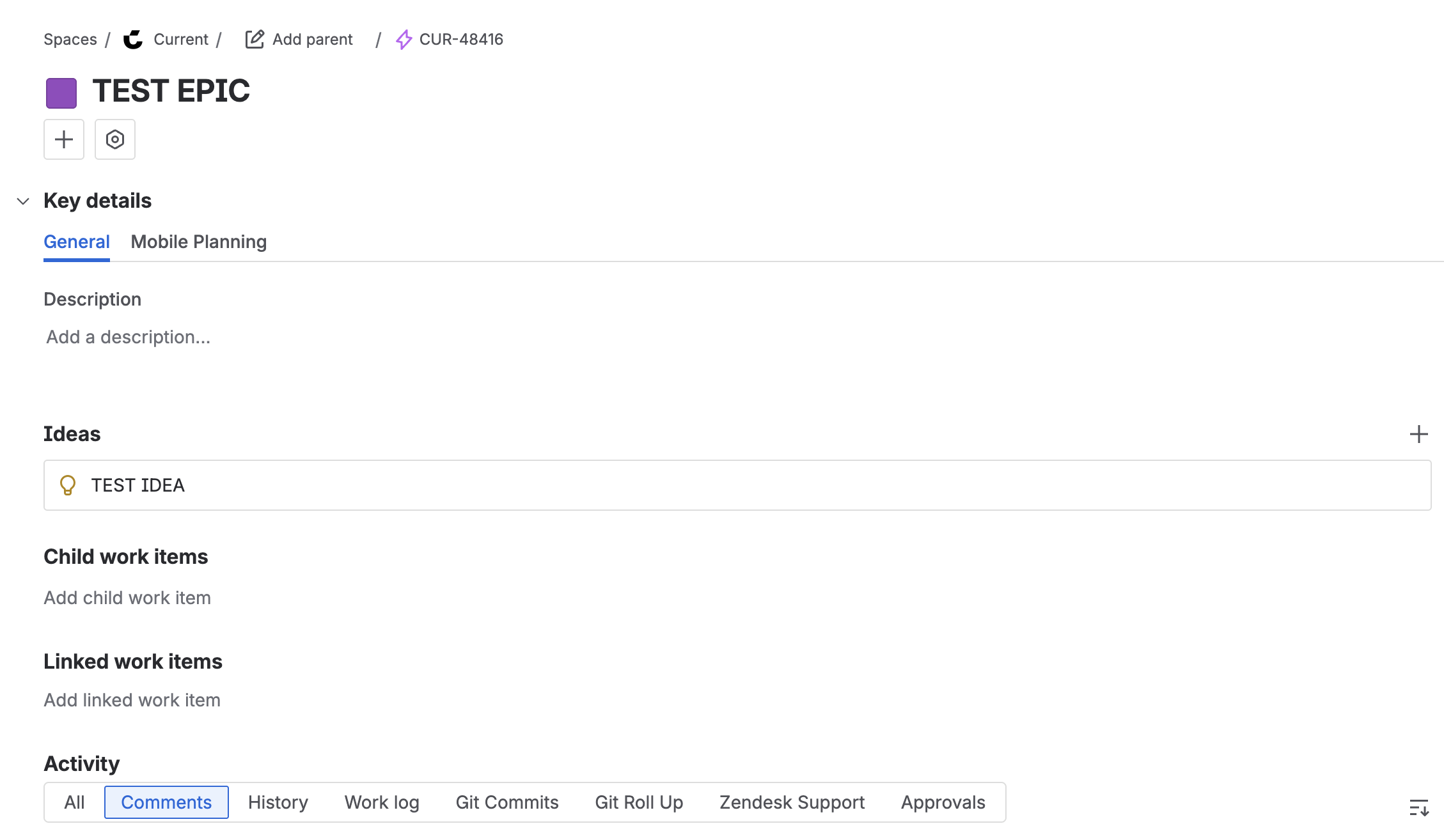This screenshot has height=840, width=1444.
Task: Select the Comments activity filter
Action: click(166, 802)
